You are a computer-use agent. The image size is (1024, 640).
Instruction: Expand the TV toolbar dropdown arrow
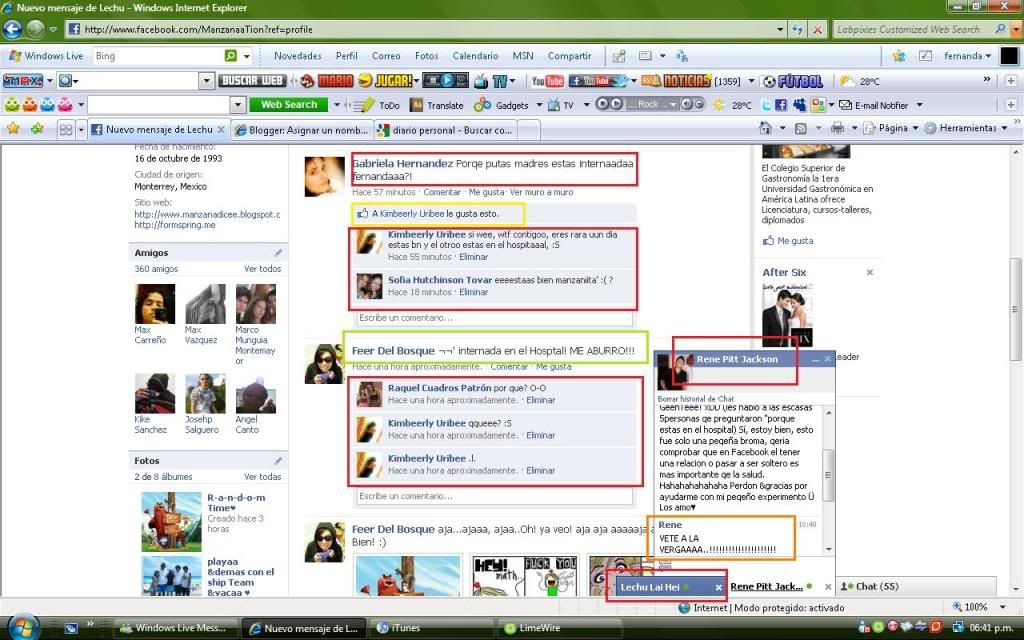587,103
